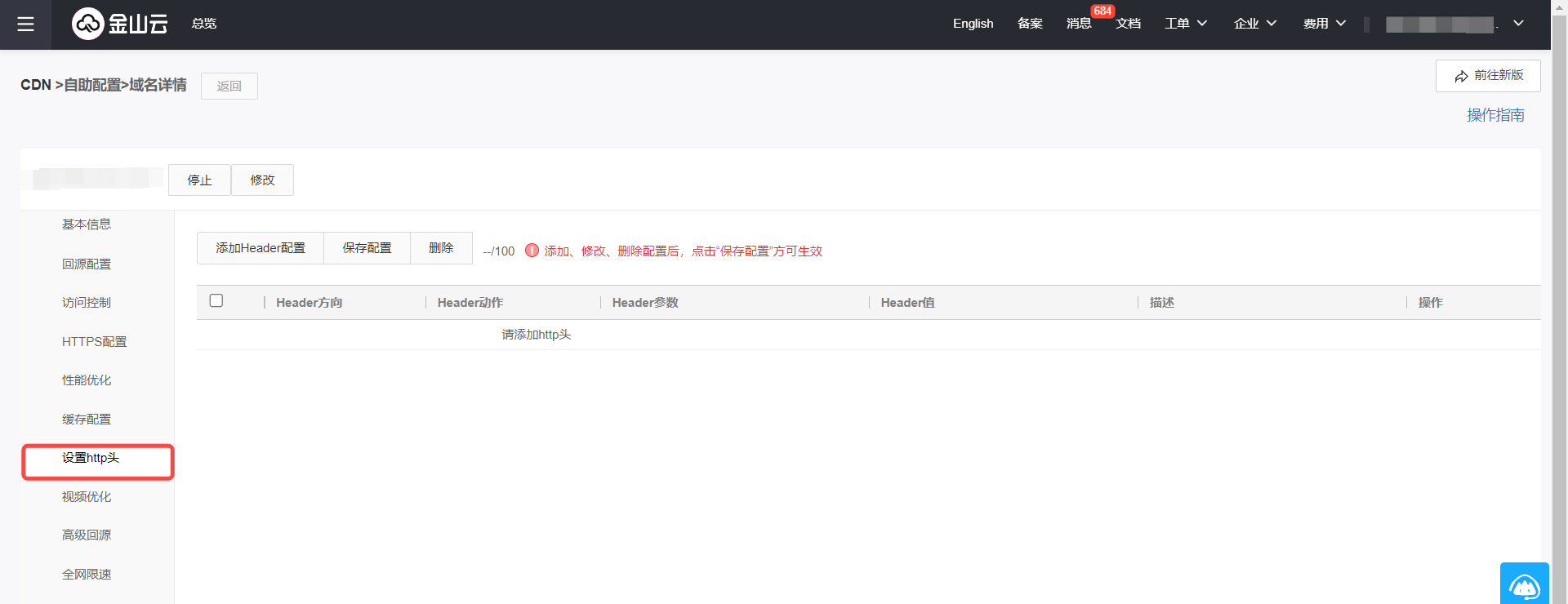The width and height of the screenshot is (1568, 604).
Task: Open the account dropdown chevron
Action: point(1518,24)
